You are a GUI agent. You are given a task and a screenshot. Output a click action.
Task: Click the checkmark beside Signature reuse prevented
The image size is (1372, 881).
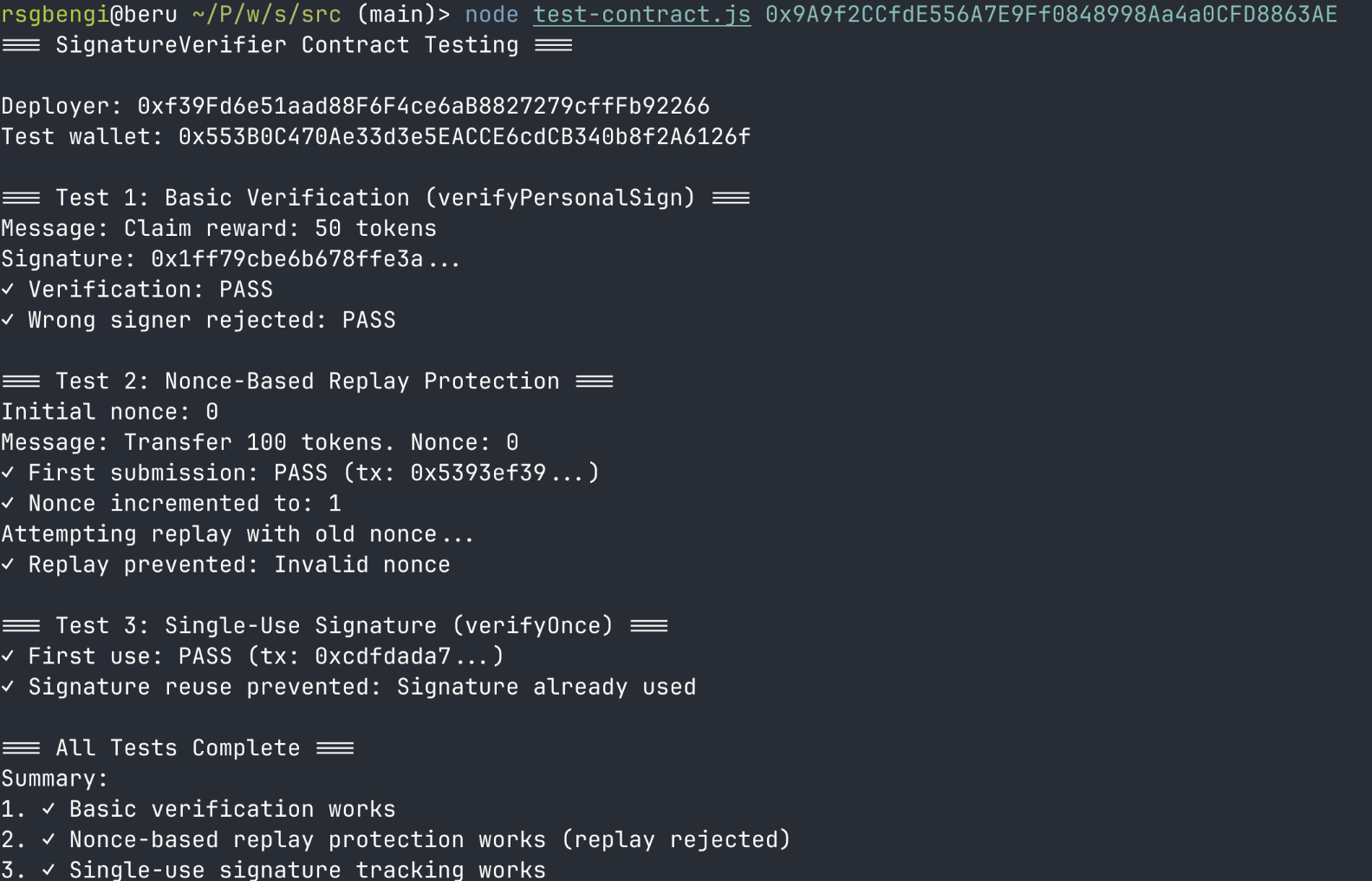click(8, 687)
